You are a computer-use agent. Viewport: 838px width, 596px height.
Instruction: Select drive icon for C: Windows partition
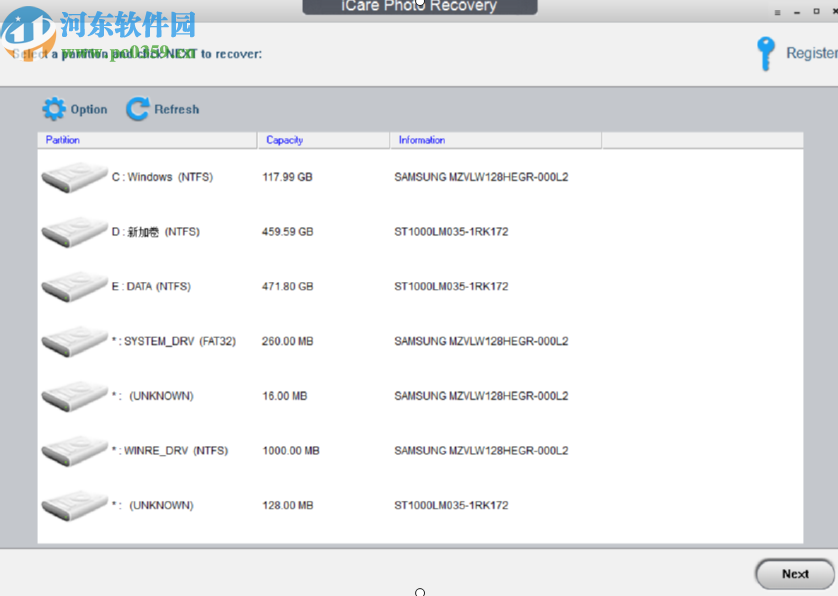point(74,177)
